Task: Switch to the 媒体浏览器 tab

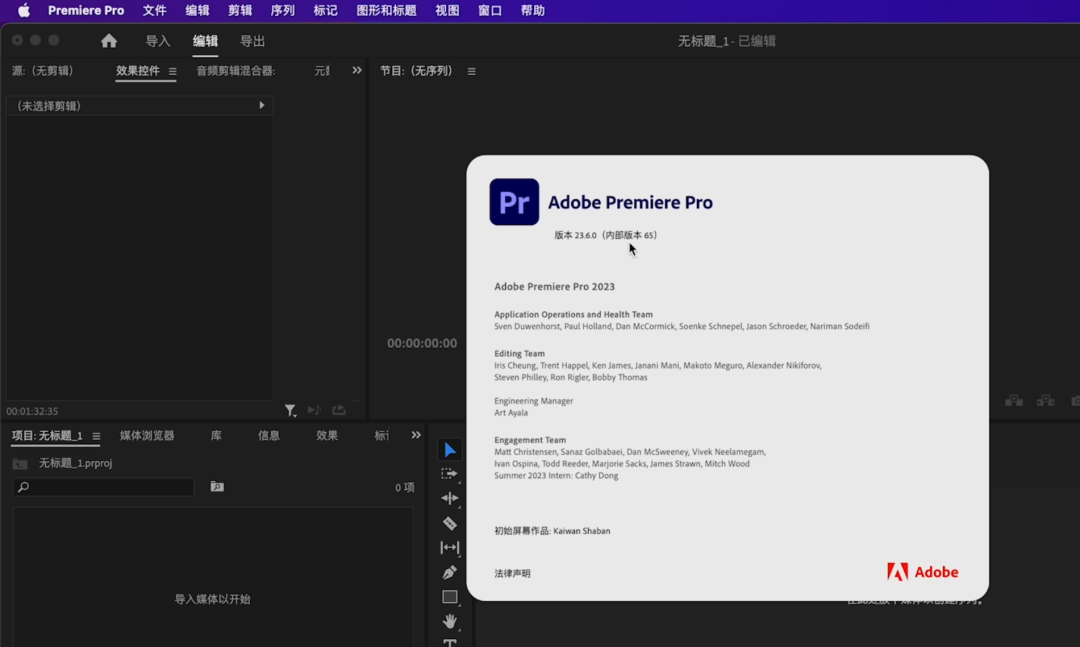Action: 147,436
